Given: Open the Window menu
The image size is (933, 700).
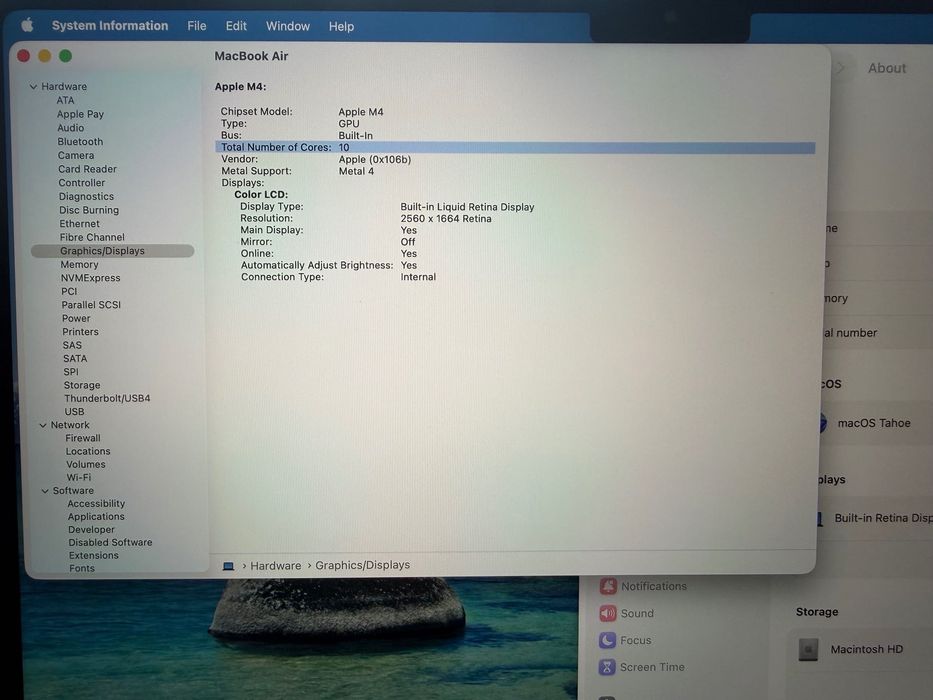Looking at the screenshot, I should click(287, 26).
